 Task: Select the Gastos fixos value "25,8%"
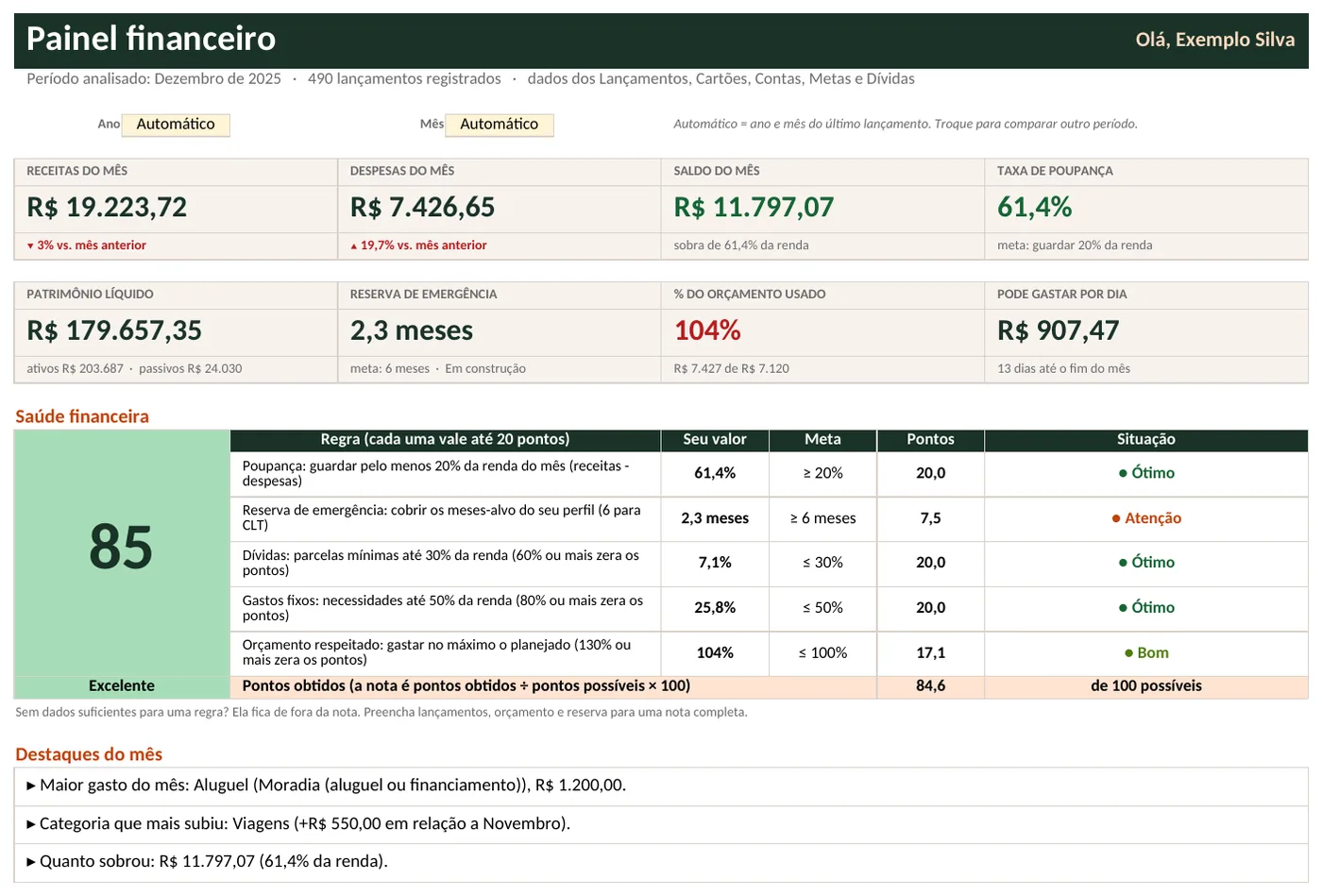tap(715, 608)
